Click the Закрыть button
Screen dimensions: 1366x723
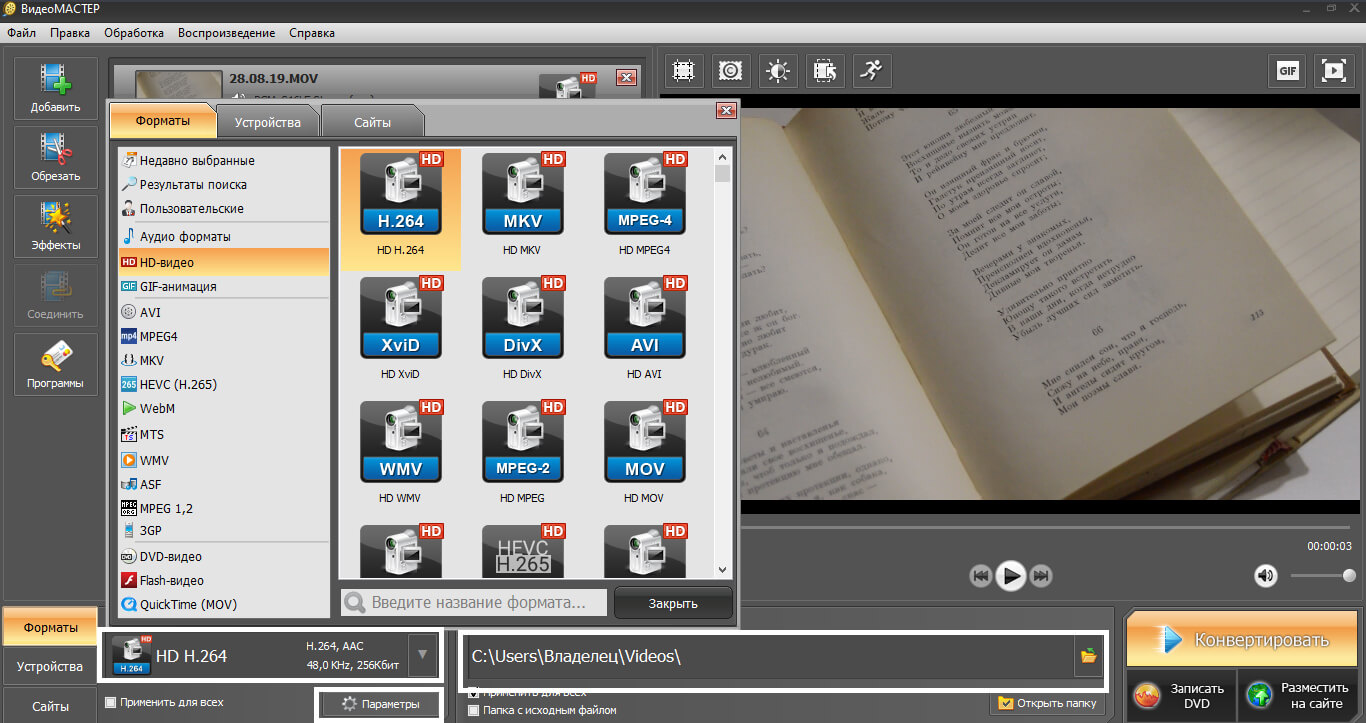point(673,603)
